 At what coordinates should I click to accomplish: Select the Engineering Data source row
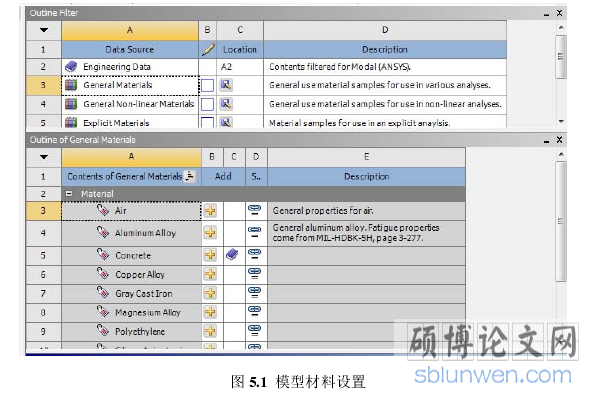click(266, 67)
